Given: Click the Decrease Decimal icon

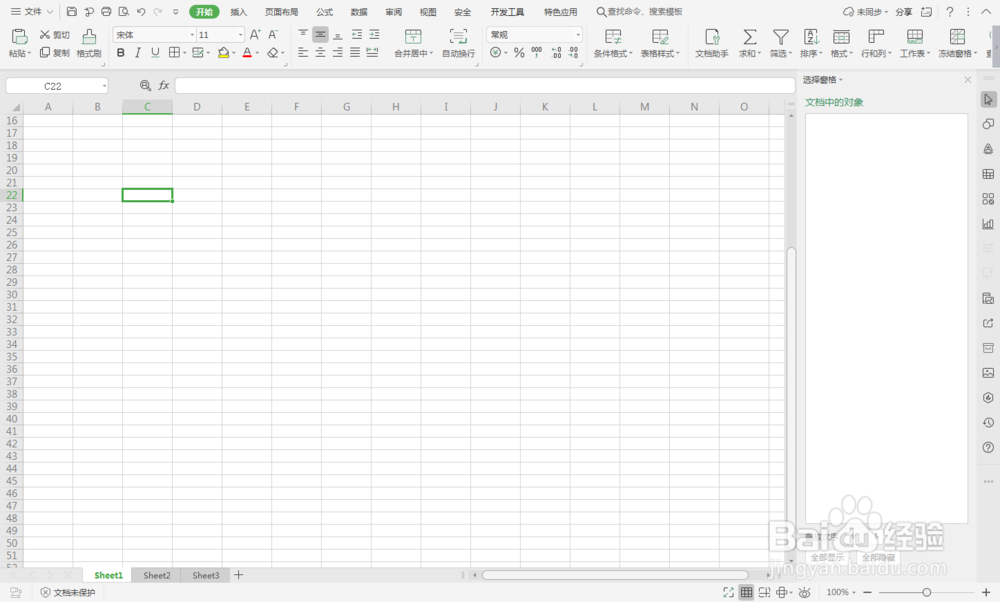Looking at the screenshot, I should pyautogui.click(x=573, y=52).
